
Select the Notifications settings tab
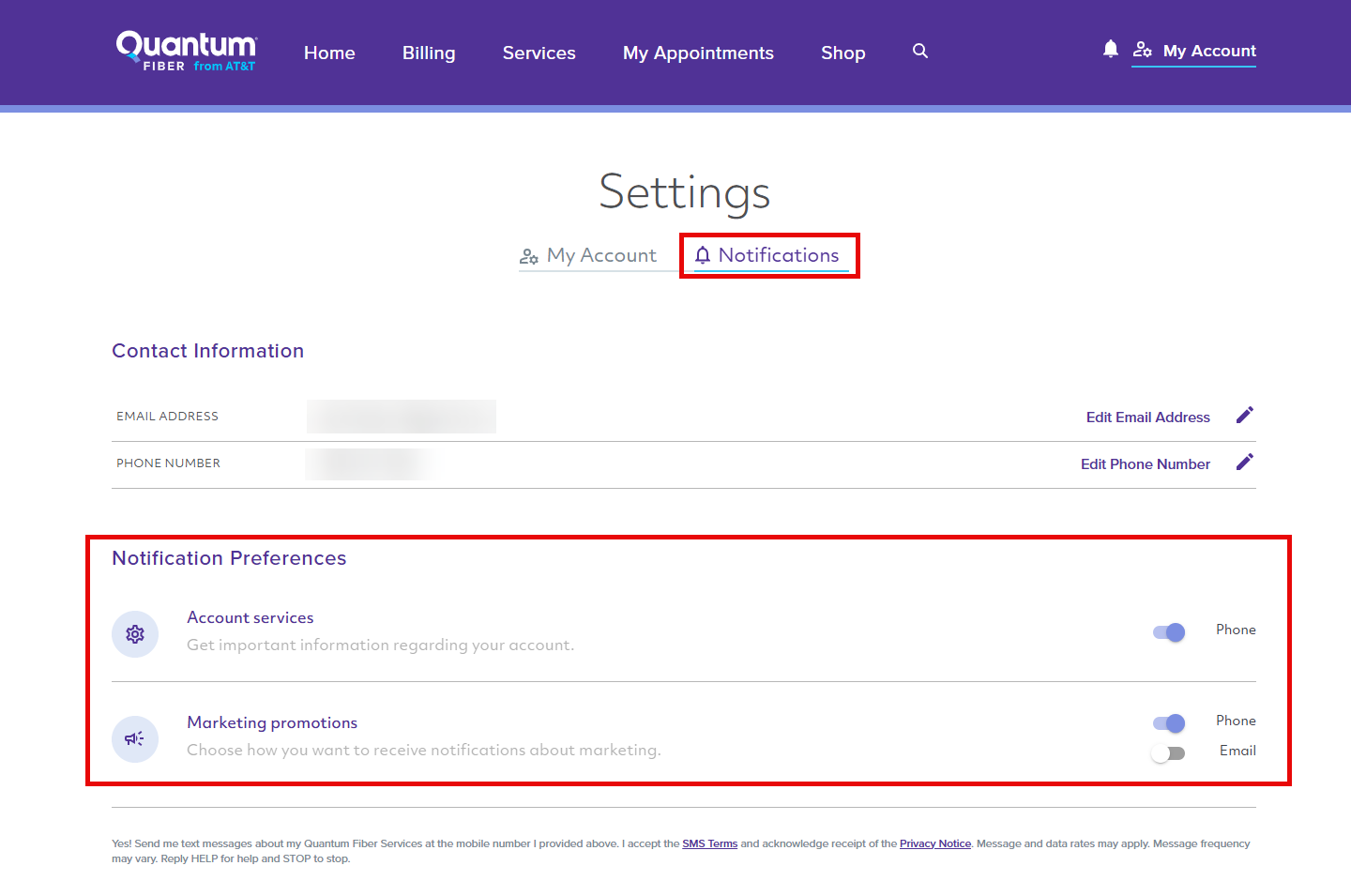click(x=769, y=255)
